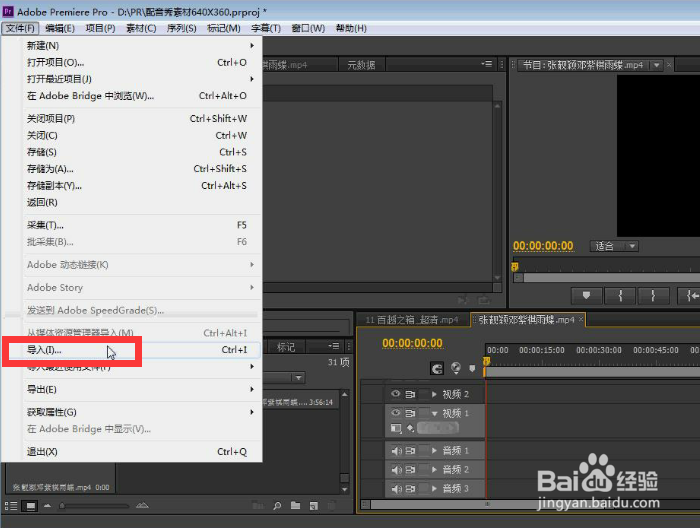
Task: Click the Set Encore chapter marker icon
Action: pos(456,368)
